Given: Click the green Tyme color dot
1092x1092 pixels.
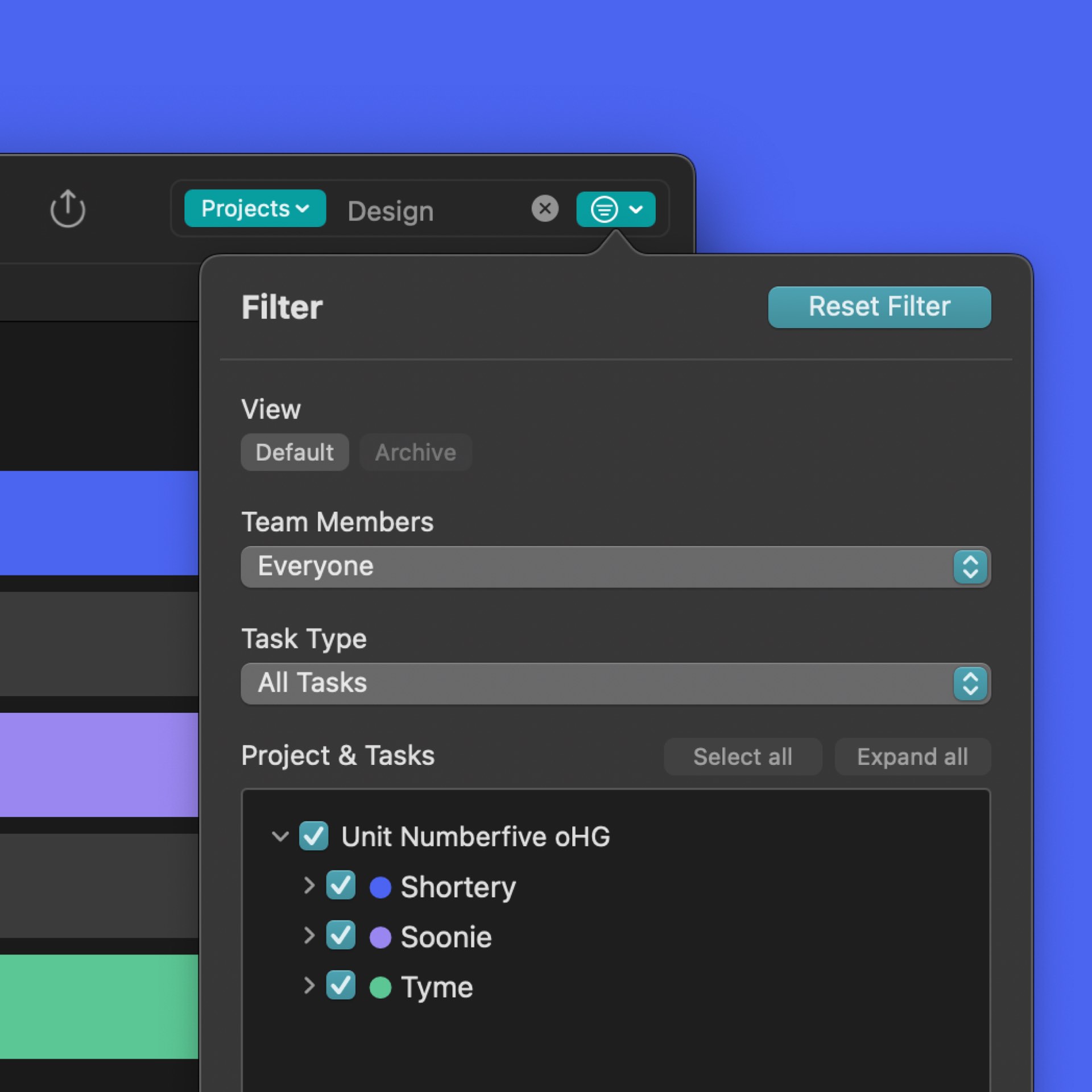Looking at the screenshot, I should (380, 987).
